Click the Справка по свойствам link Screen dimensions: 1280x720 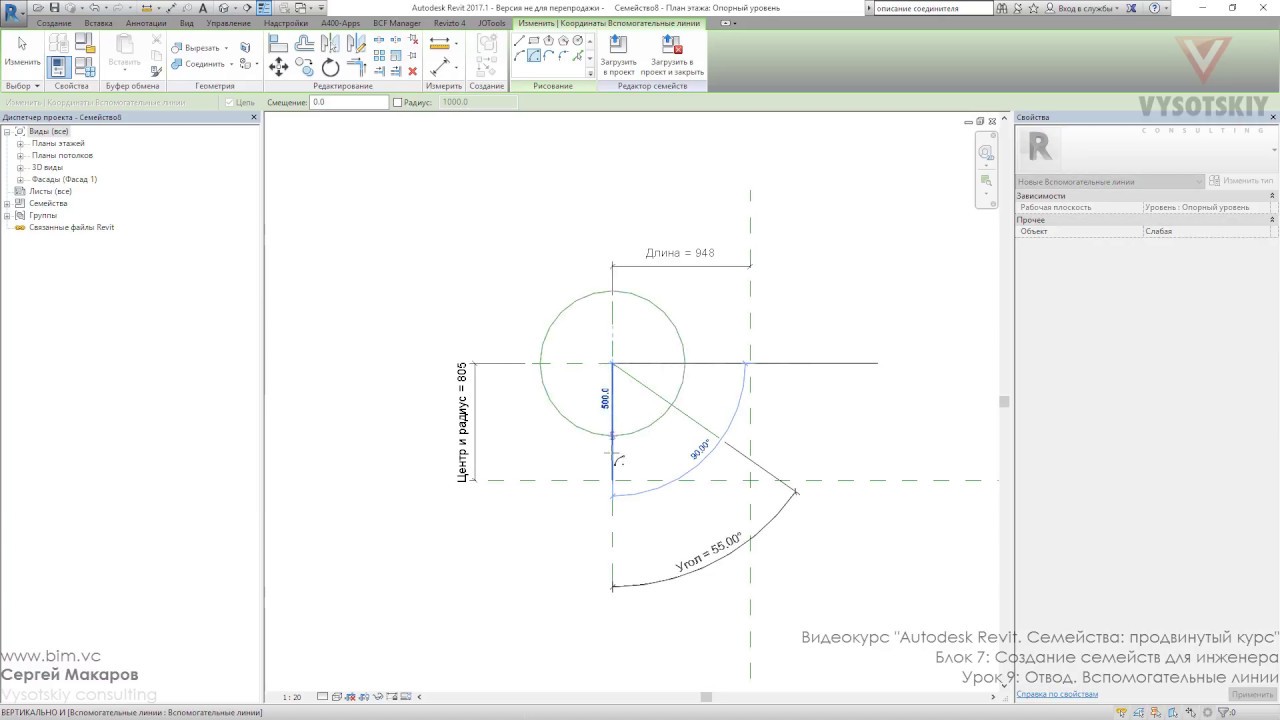pos(1056,694)
